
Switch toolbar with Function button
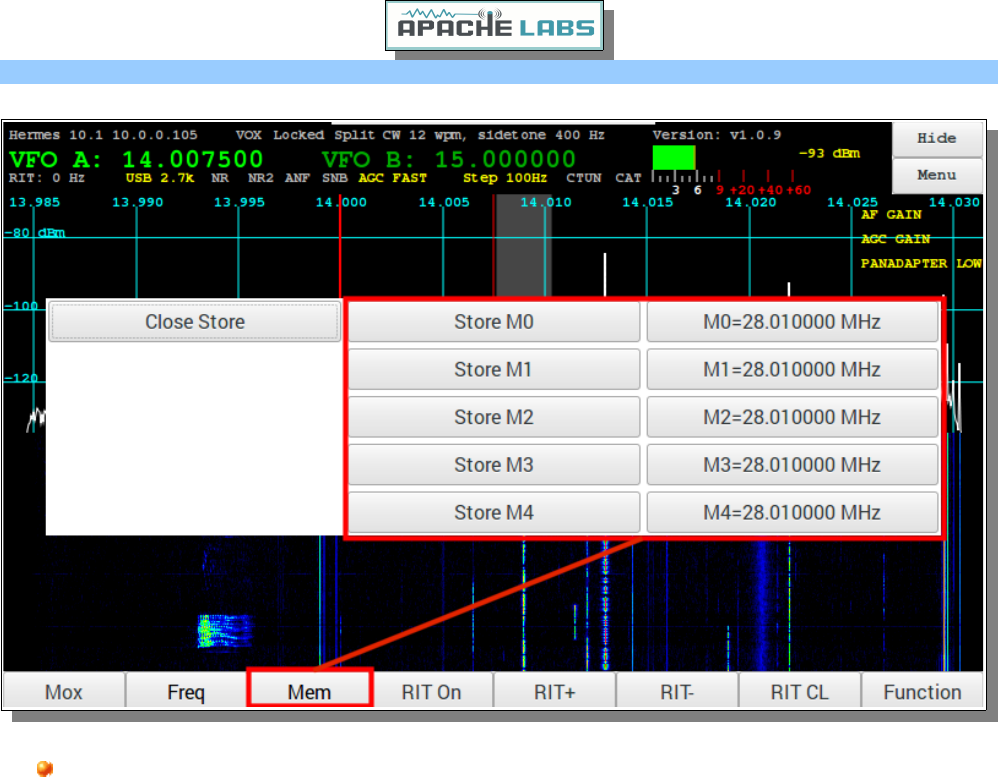coord(923,691)
